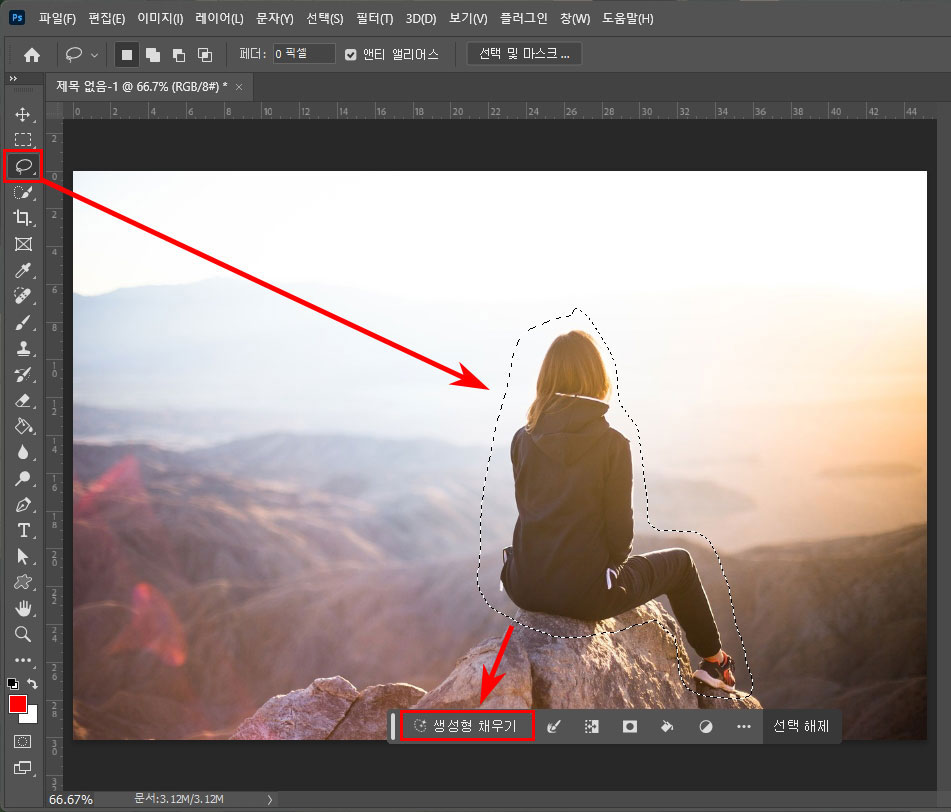Fill selection using contextual bar bucket icon
The width and height of the screenshot is (951, 812).
click(667, 726)
